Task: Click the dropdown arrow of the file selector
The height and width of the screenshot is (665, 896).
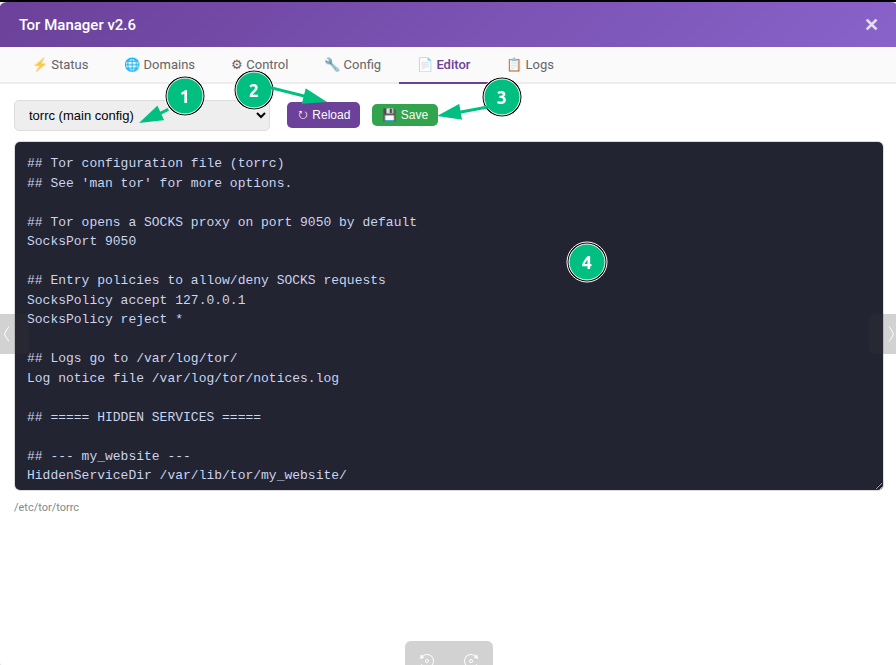Action: coord(261,115)
